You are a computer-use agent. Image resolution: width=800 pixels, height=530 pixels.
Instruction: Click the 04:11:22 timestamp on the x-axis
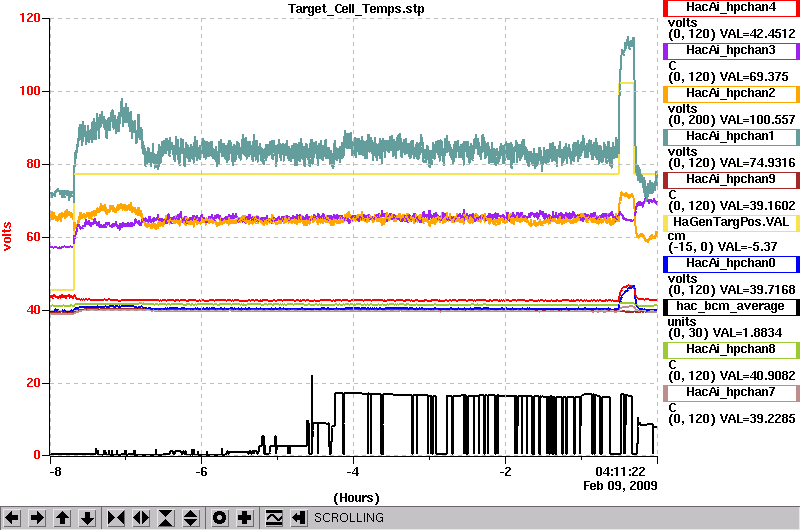(620, 471)
